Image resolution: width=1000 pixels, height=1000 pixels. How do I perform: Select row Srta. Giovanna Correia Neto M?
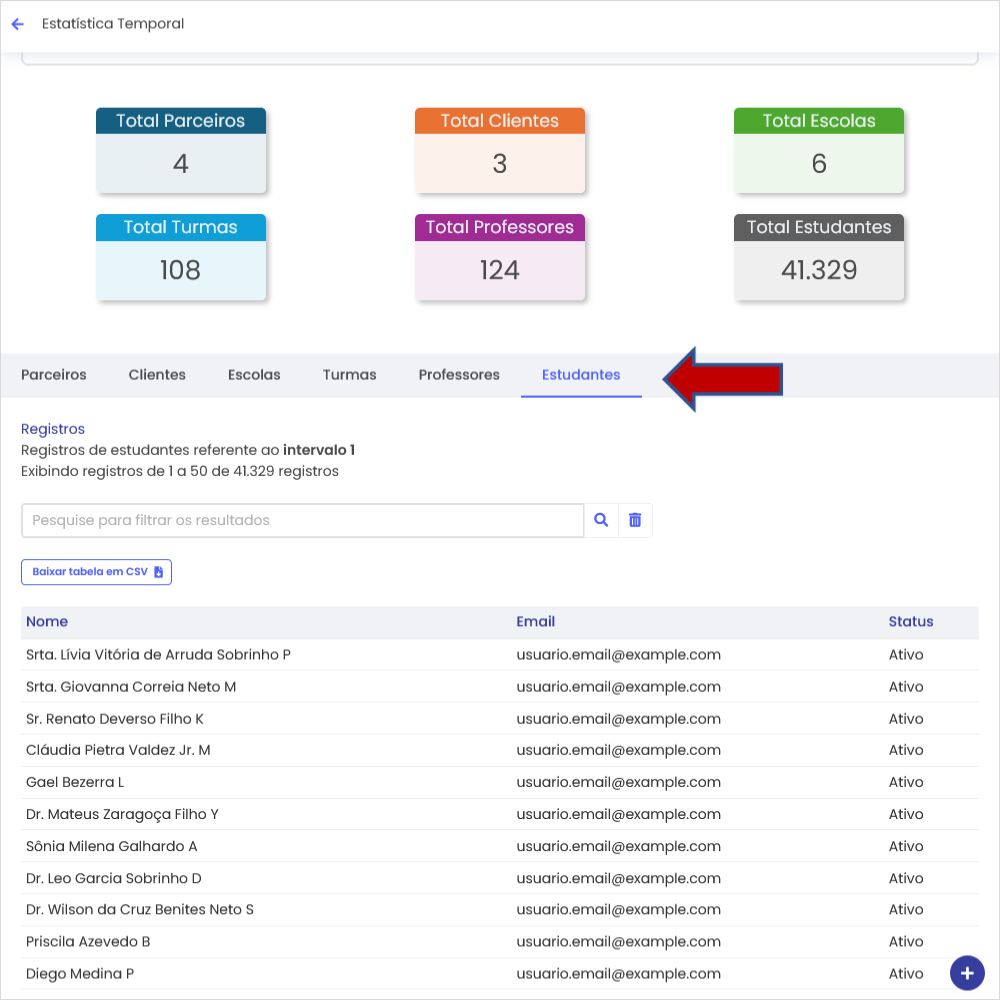tap(500, 687)
